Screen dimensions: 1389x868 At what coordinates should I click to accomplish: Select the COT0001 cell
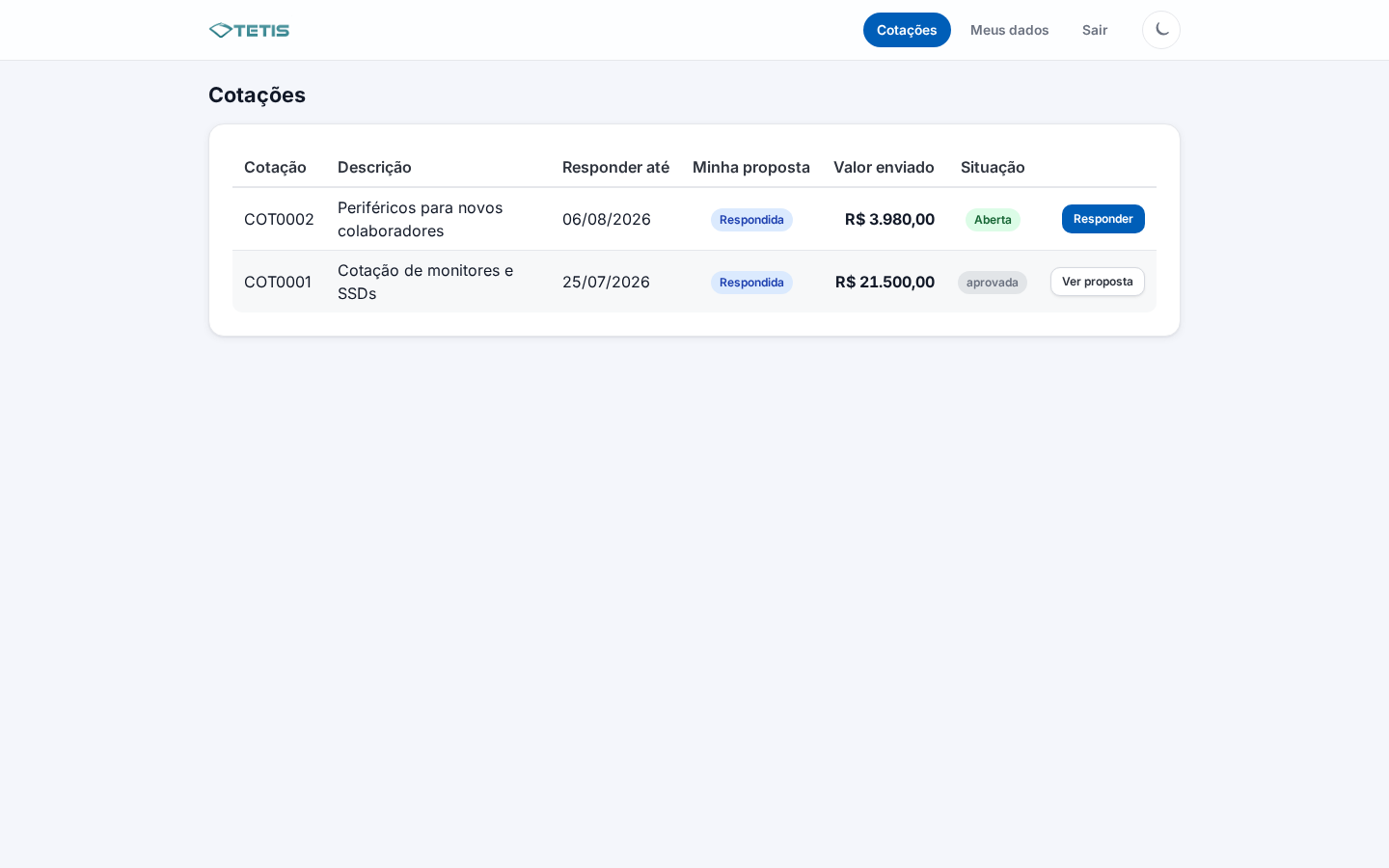click(278, 282)
